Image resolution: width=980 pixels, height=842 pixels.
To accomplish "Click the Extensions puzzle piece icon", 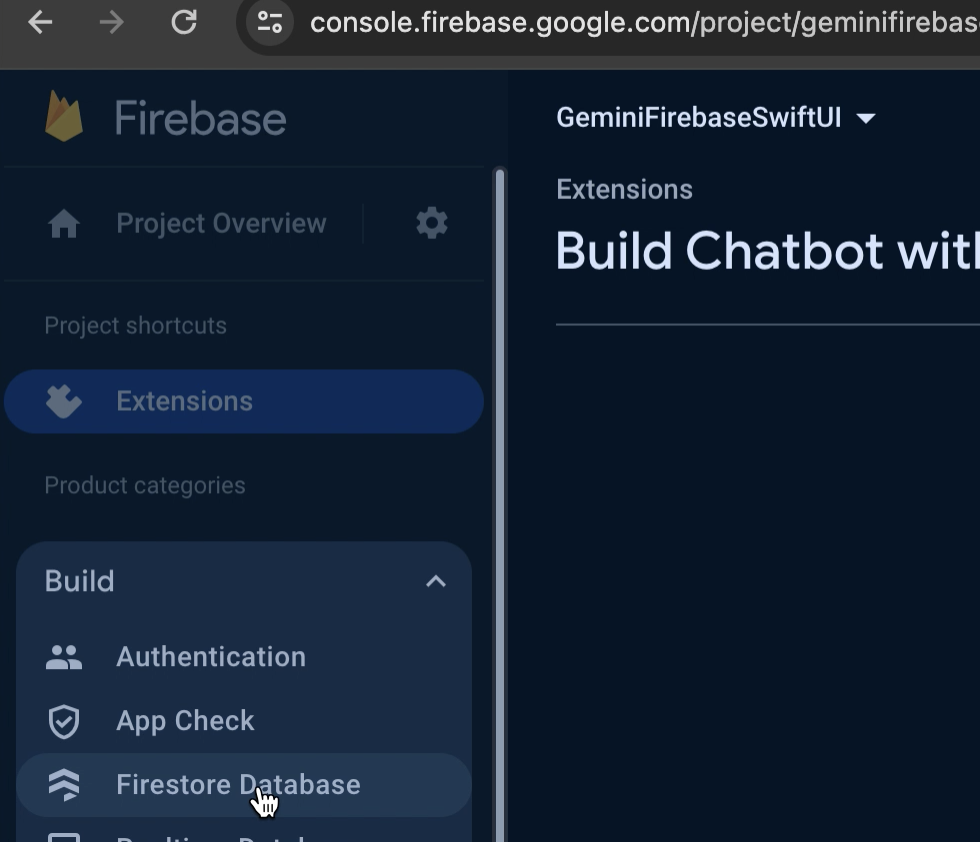I will tap(64, 402).
